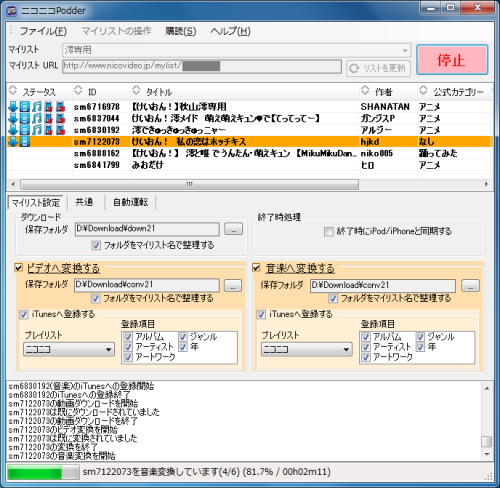Open the ファイル(F) menu
Screen dimensions: 500x488
[x=43, y=31]
